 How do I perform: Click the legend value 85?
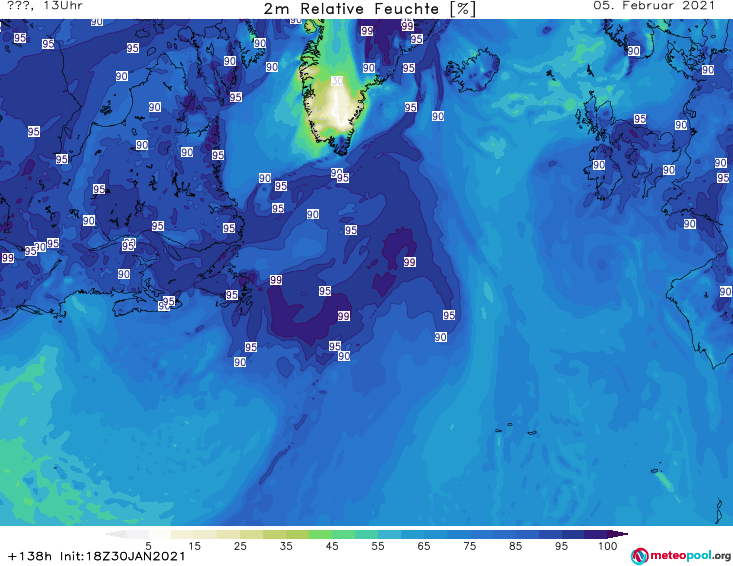click(x=515, y=546)
